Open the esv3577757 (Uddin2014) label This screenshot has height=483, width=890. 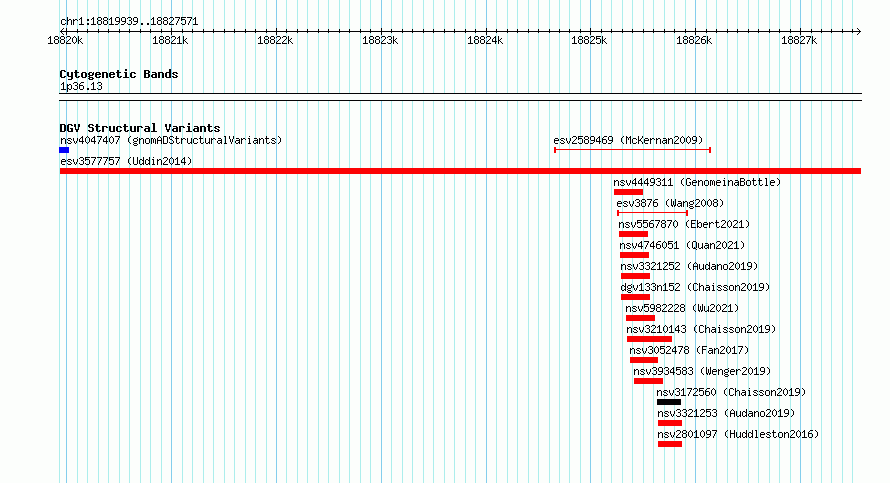pyautogui.click(x=126, y=161)
